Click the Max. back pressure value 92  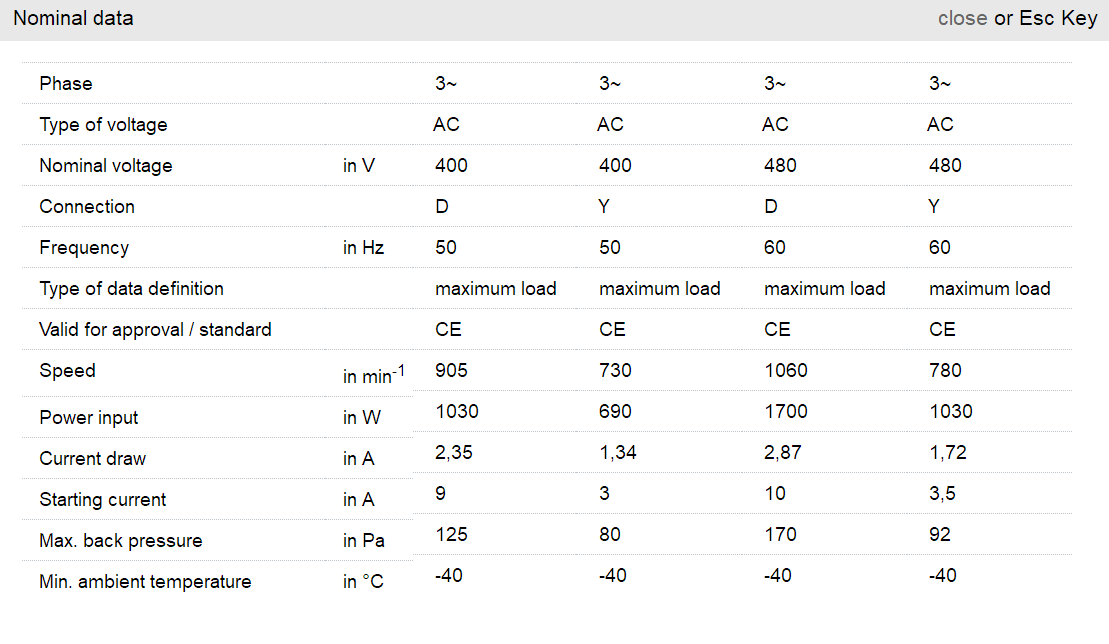tap(939, 535)
